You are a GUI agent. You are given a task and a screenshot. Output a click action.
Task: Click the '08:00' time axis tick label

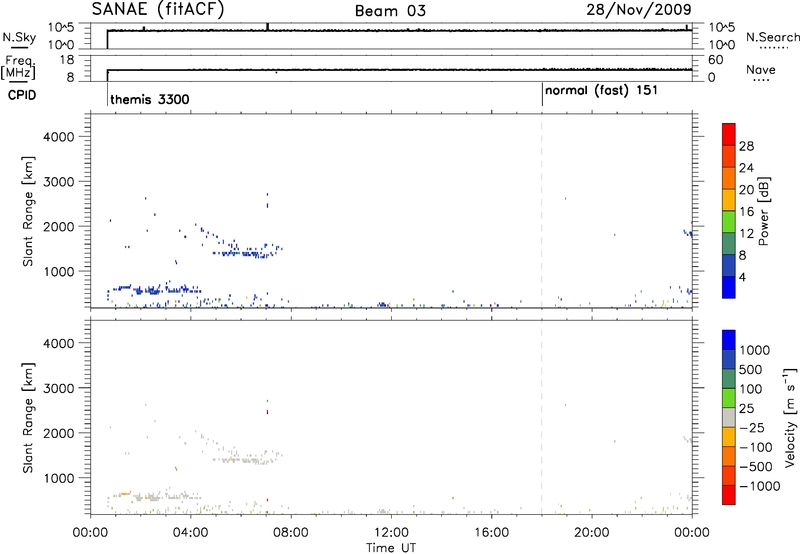click(x=291, y=533)
